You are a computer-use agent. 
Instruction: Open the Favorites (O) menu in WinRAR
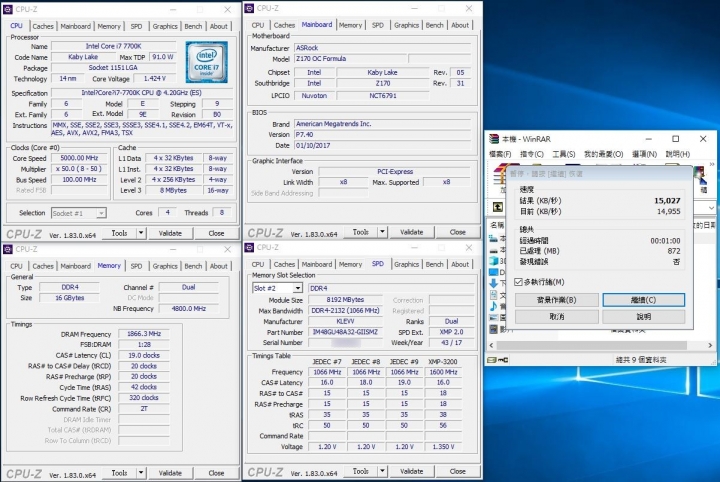(603, 154)
